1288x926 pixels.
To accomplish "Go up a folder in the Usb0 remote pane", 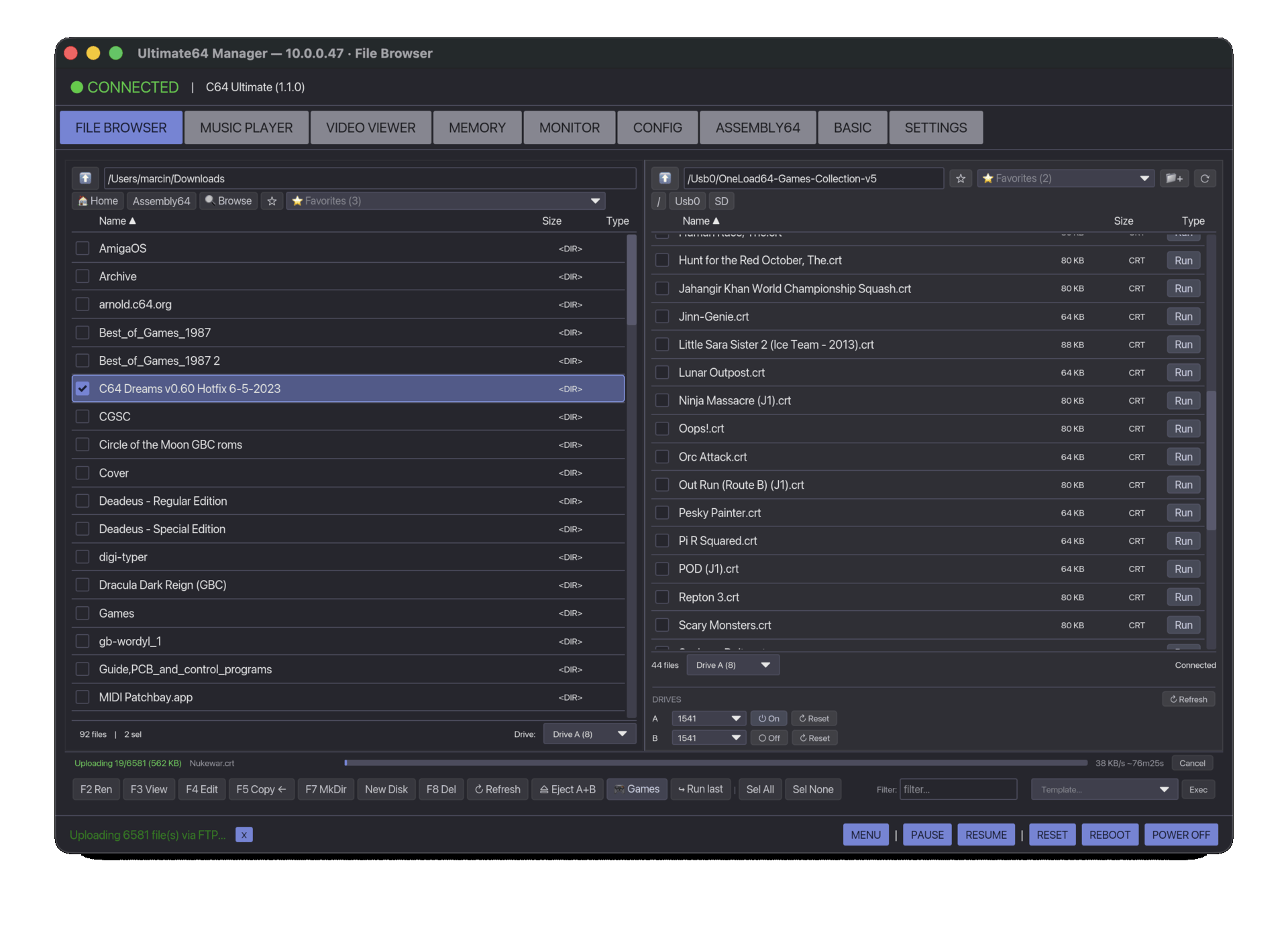I will [665, 178].
